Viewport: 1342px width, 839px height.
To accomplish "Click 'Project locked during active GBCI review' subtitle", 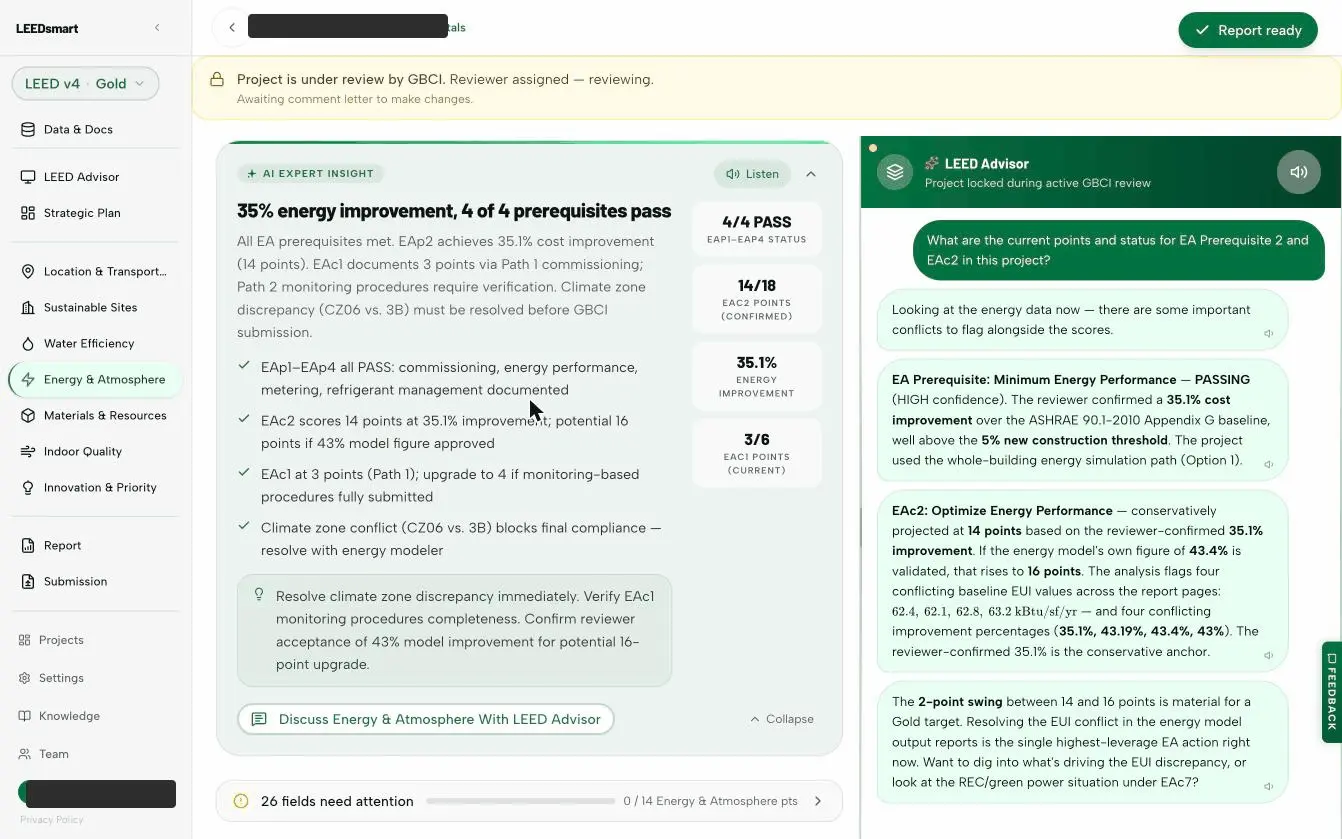I will click(x=1038, y=183).
